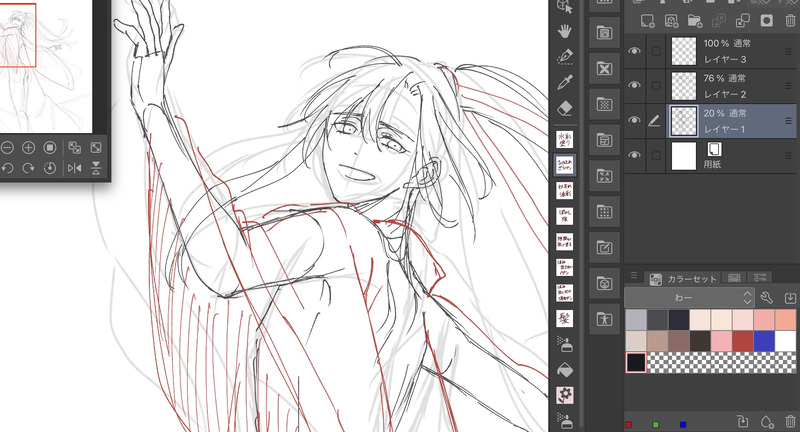The image size is (800, 432).
Task: Rotate canvas left in Navigator
Action: 7,168
